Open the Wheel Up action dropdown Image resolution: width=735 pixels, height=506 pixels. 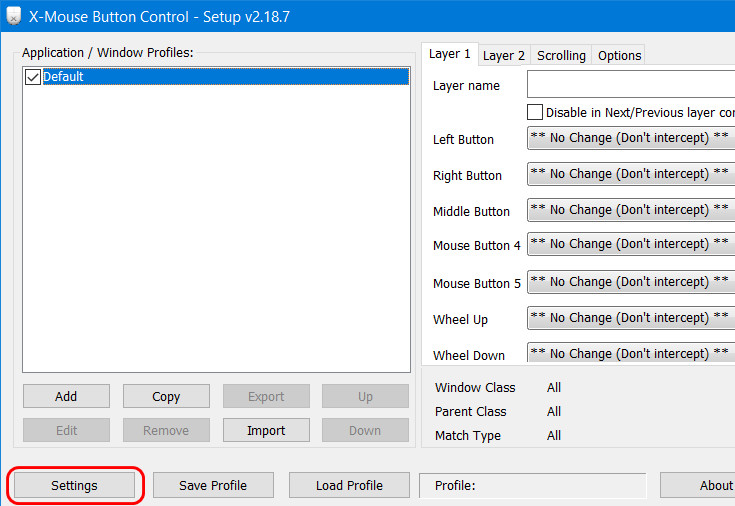point(631,318)
